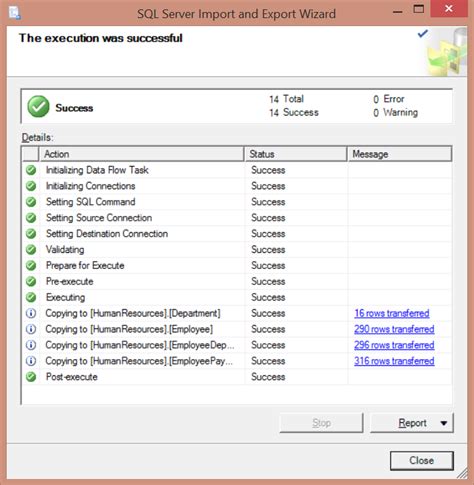Click the 14 Total summary text
Screen dimensions: 474x485
pos(287,99)
